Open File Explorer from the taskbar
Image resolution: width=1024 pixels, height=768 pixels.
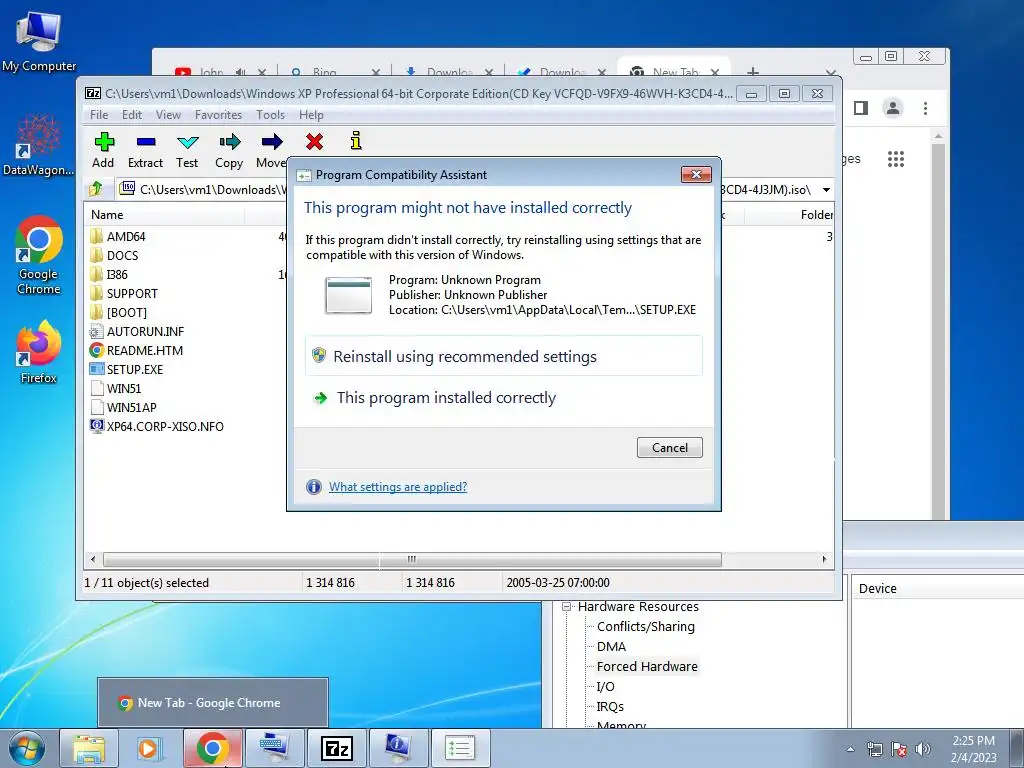[x=89, y=748]
